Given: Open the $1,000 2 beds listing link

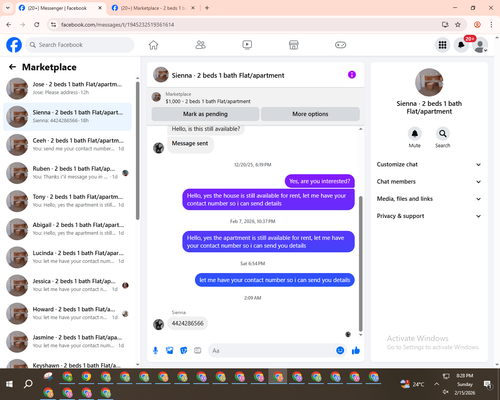Looking at the screenshot, I should point(208,101).
